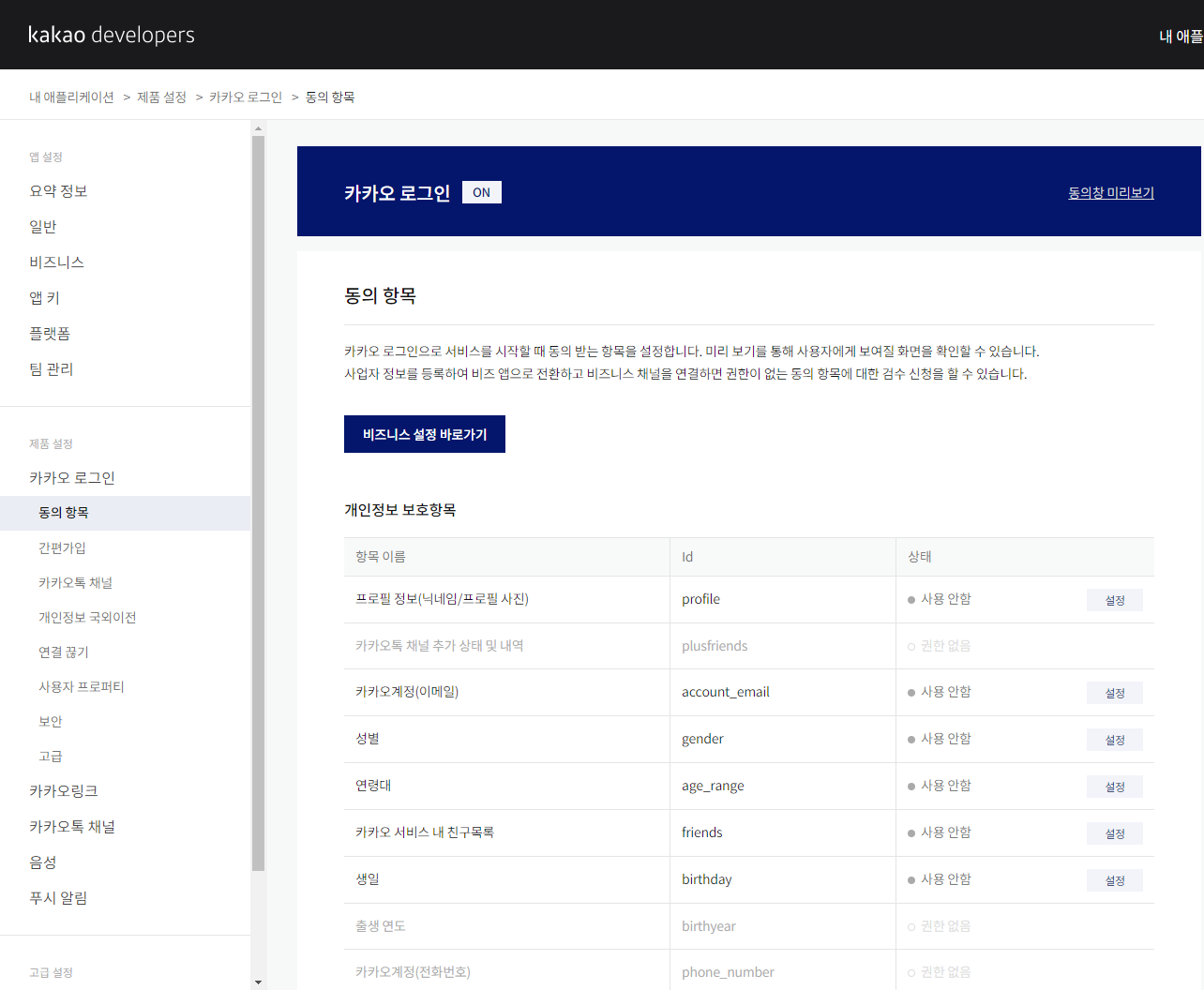Click 카카오톡 채널 추가 상태 및 내역 row name
The image size is (1204, 990).
440,646
